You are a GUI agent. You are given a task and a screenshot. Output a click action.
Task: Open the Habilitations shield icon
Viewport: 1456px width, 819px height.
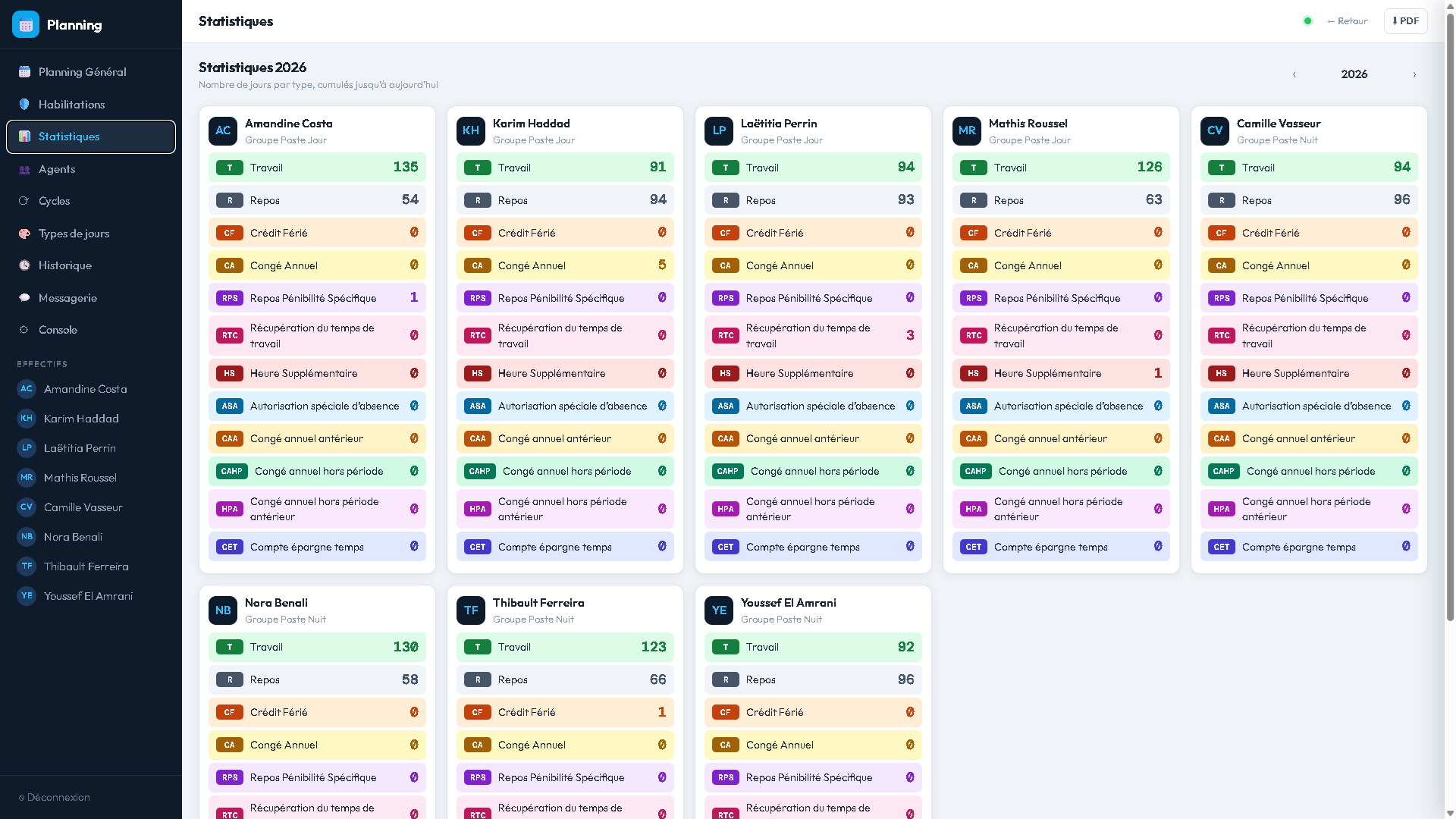coord(24,105)
